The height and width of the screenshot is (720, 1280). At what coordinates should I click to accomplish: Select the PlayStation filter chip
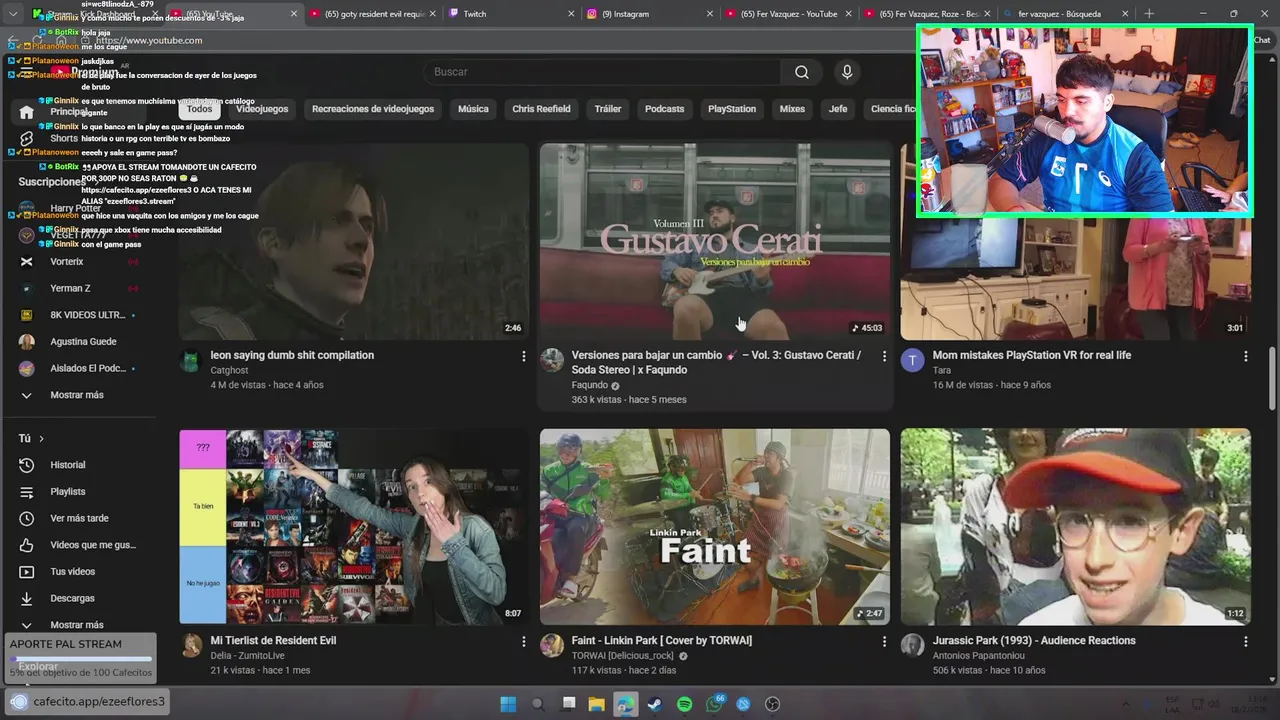732,109
